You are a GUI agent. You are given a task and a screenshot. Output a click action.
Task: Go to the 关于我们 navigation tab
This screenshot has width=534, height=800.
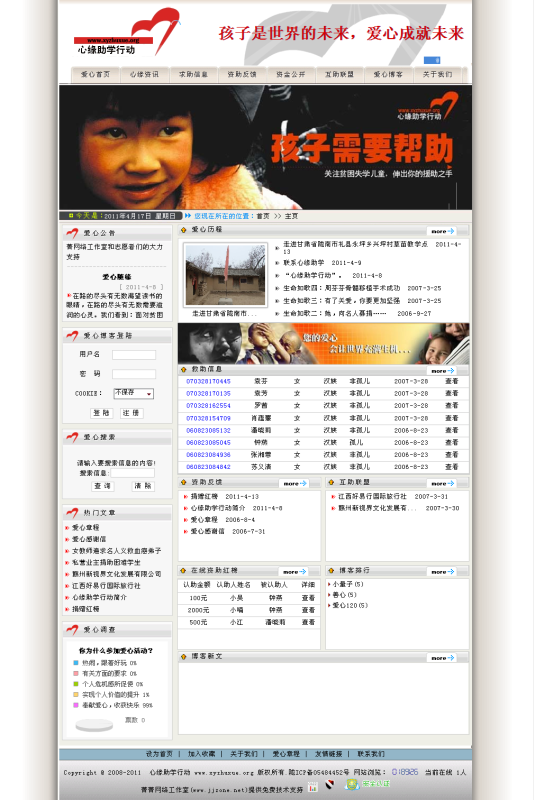[438, 74]
